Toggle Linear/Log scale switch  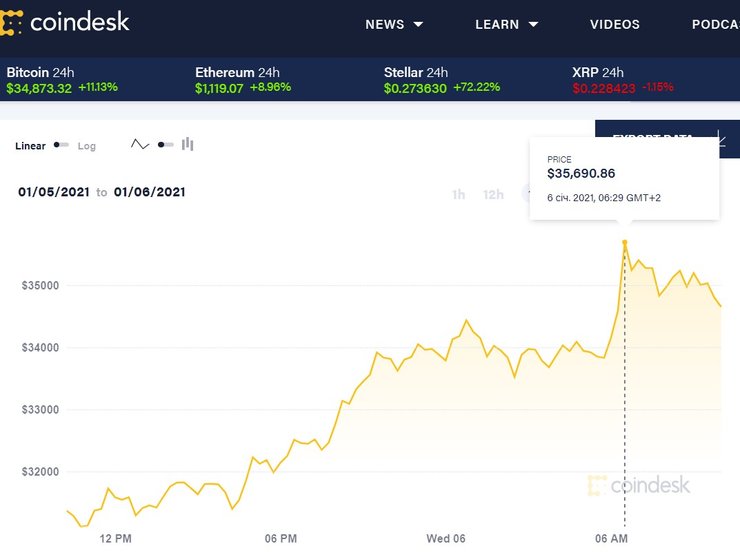click(x=61, y=145)
